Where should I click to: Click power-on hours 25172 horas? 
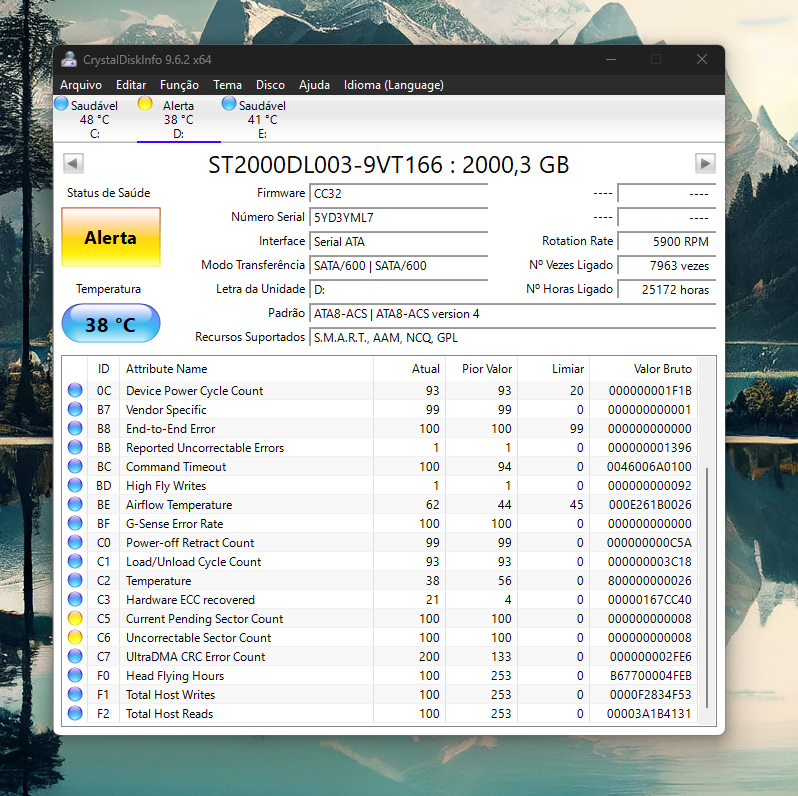pyautogui.click(x=667, y=289)
